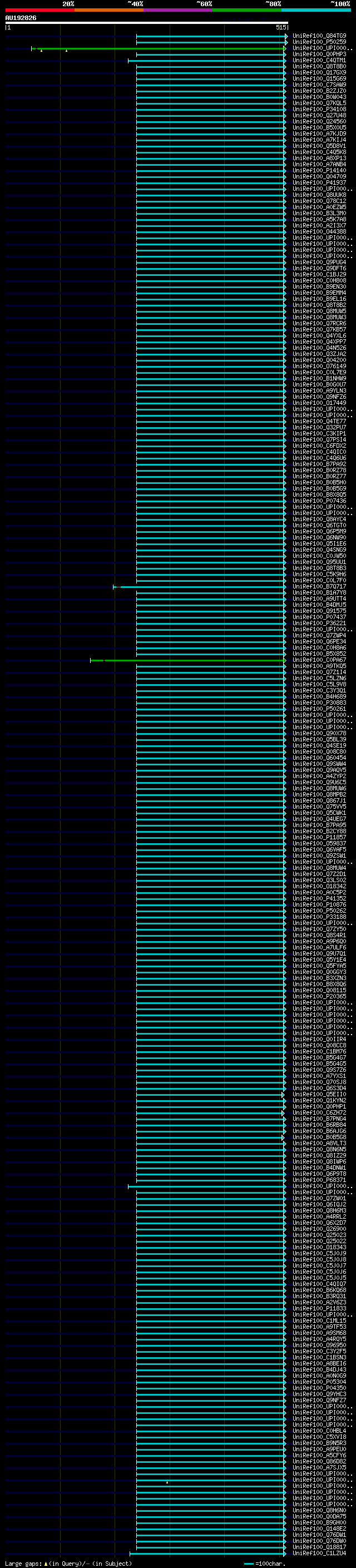Click the alignment bar for UniRef100_B7Q717
This screenshot has width=356, height=1568.
coord(200,587)
